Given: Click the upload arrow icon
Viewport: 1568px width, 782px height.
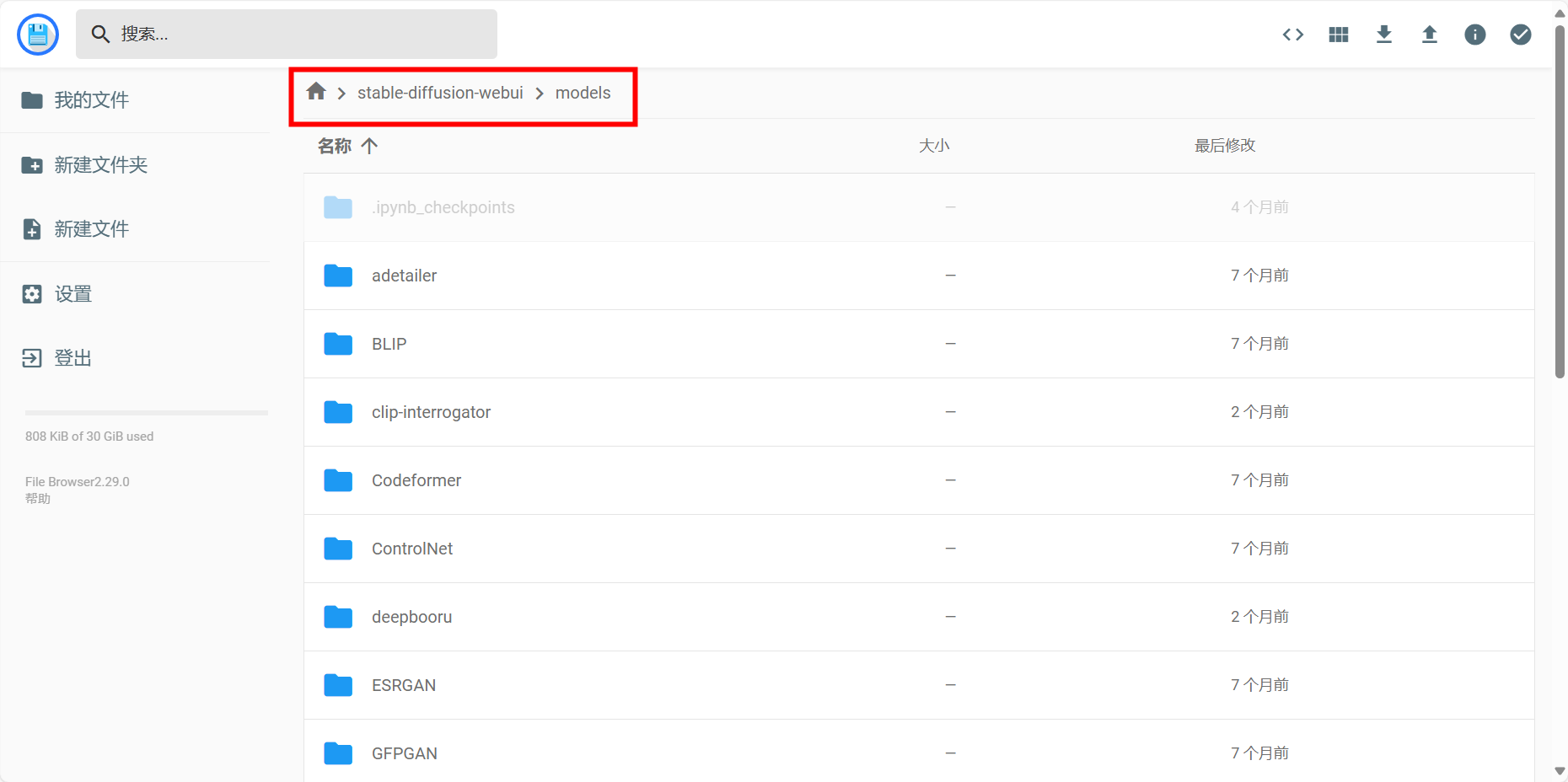Looking at the screenshot, I should pos(1430,35).
